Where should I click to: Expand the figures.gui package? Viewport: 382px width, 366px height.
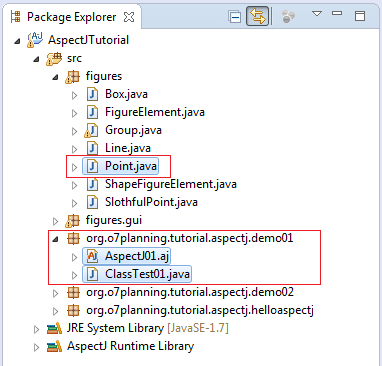[55, 221]
